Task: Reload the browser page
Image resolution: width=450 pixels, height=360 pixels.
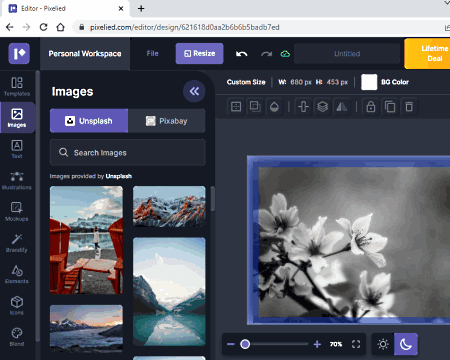Action: (x=43, y=27)
